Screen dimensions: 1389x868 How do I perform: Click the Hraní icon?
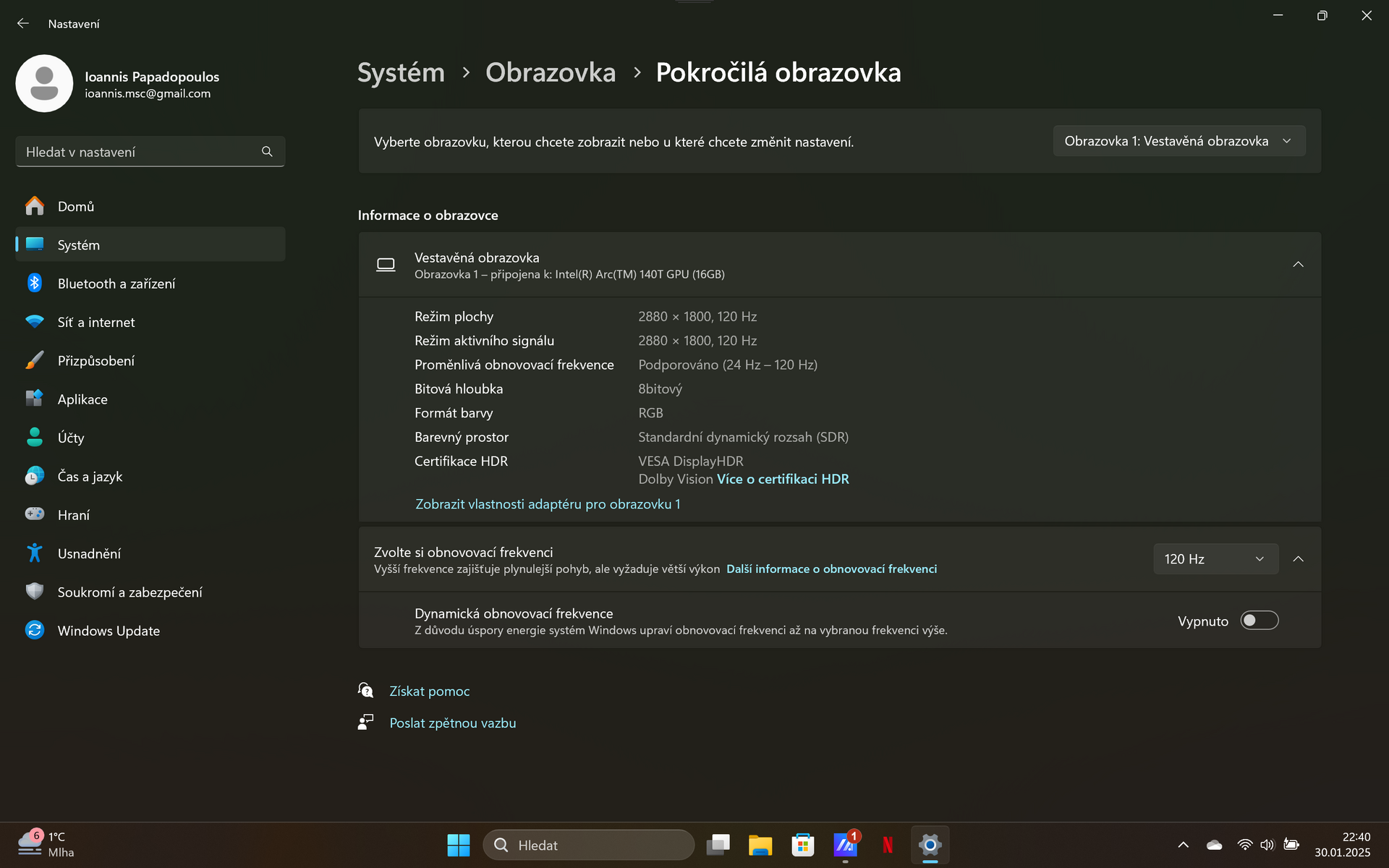click(x=34, y=514)
